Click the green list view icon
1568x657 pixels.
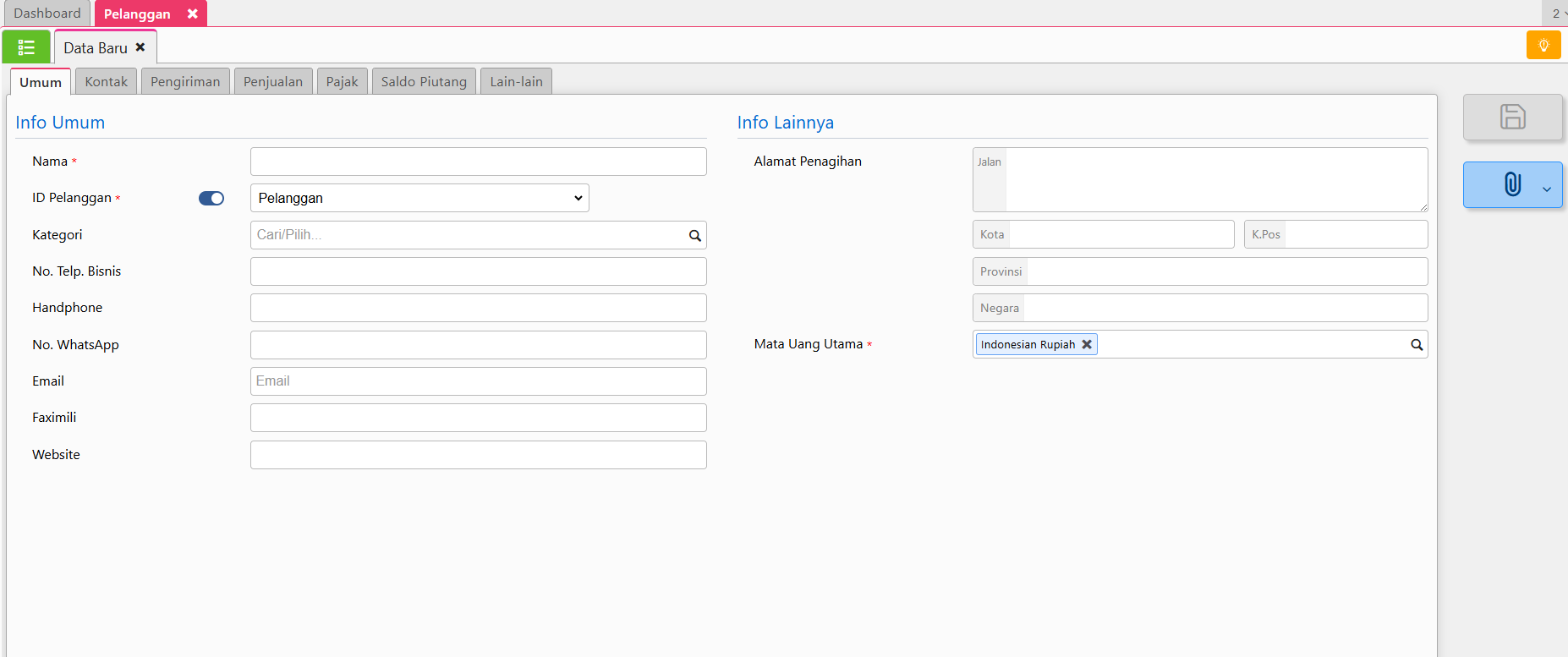click(x=26, y=47)
